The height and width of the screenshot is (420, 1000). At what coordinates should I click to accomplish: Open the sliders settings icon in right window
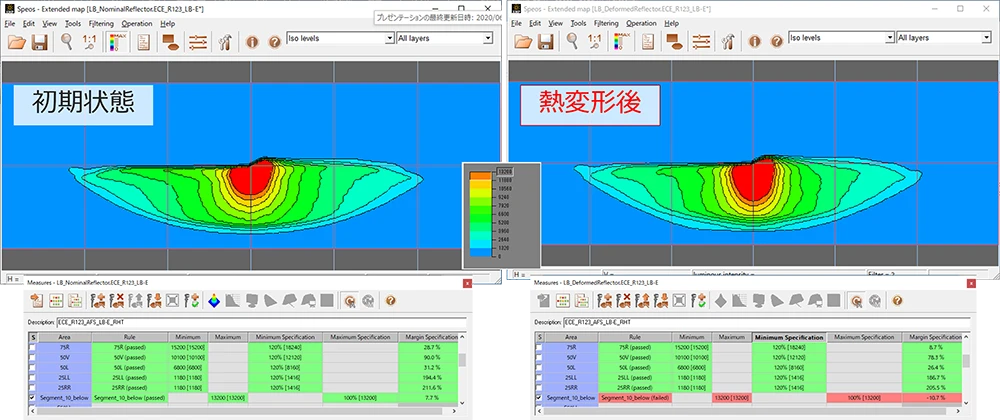pyautogui.click(x=699, y=42)
